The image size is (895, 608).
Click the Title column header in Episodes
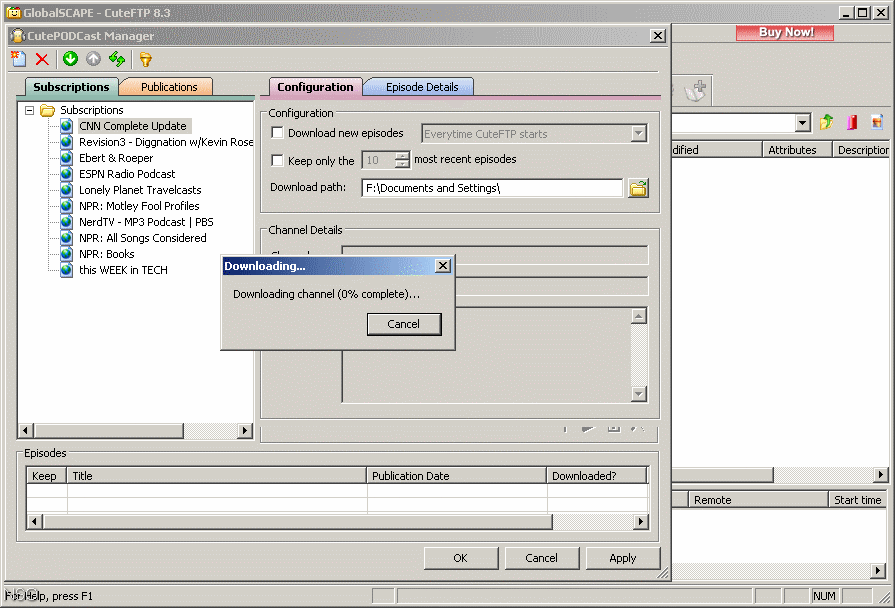tap(217, 476)
